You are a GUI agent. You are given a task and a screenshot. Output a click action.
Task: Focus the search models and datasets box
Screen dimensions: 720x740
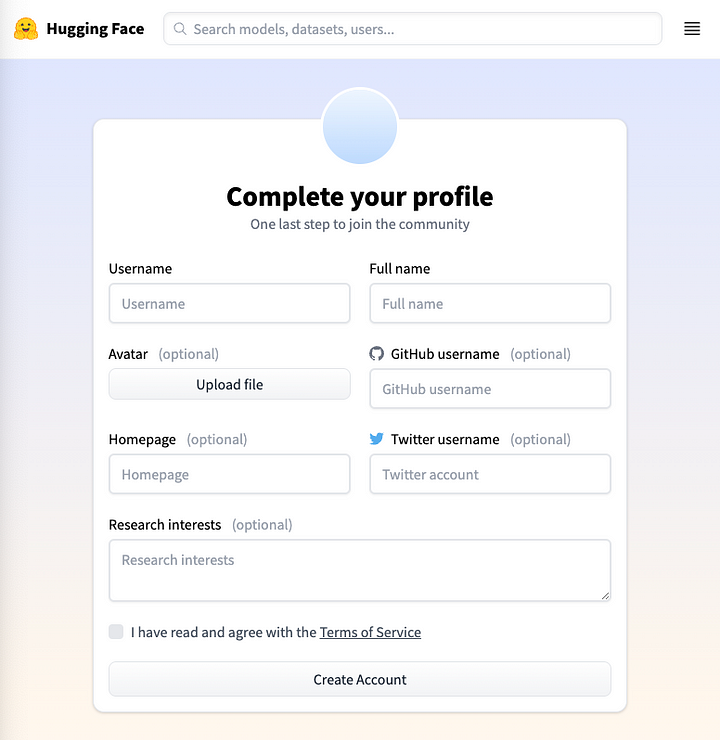420,29
